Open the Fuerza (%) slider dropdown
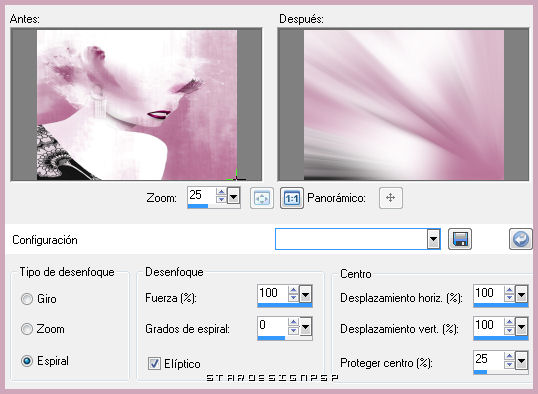 [305, 294]
